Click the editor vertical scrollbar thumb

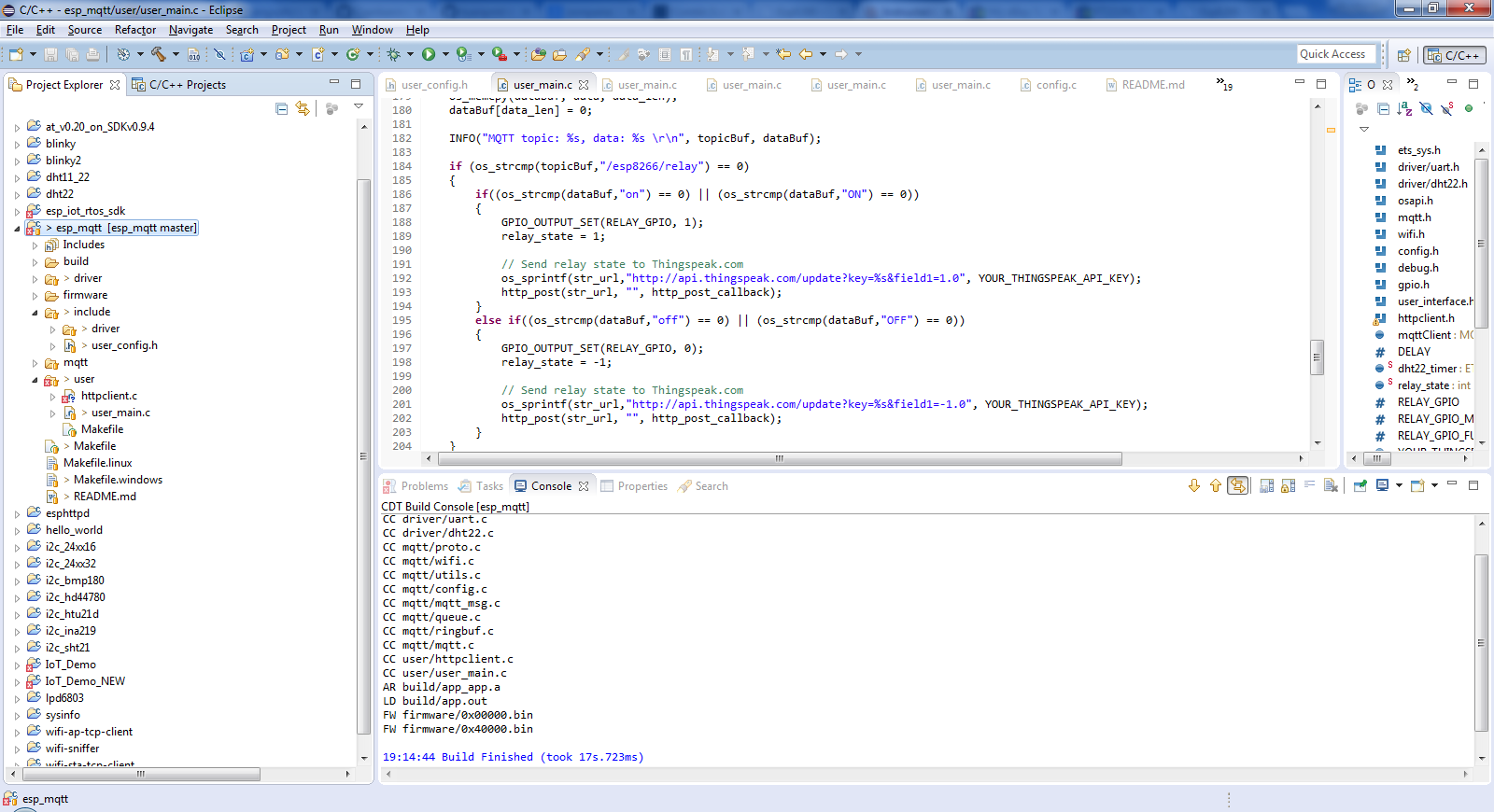click(1318, 357)
